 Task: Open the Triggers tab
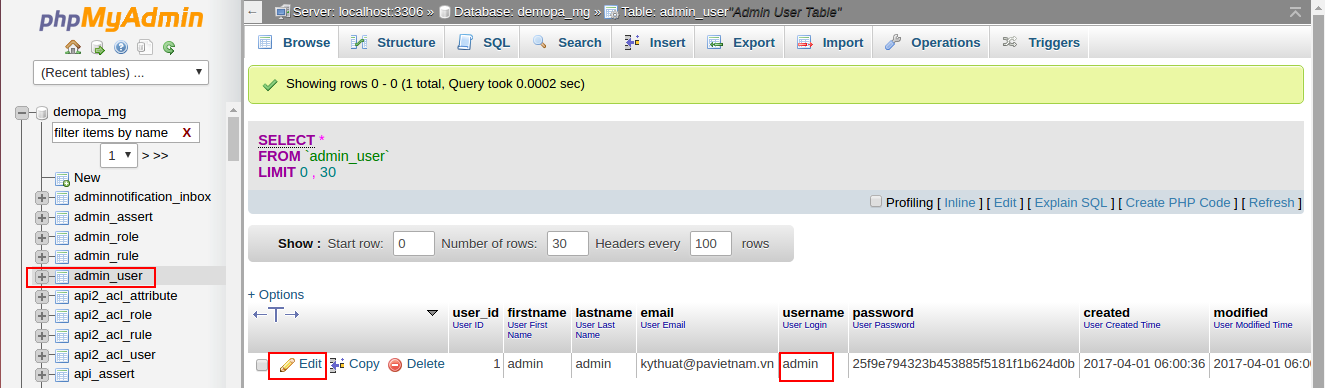point(1040,42)
